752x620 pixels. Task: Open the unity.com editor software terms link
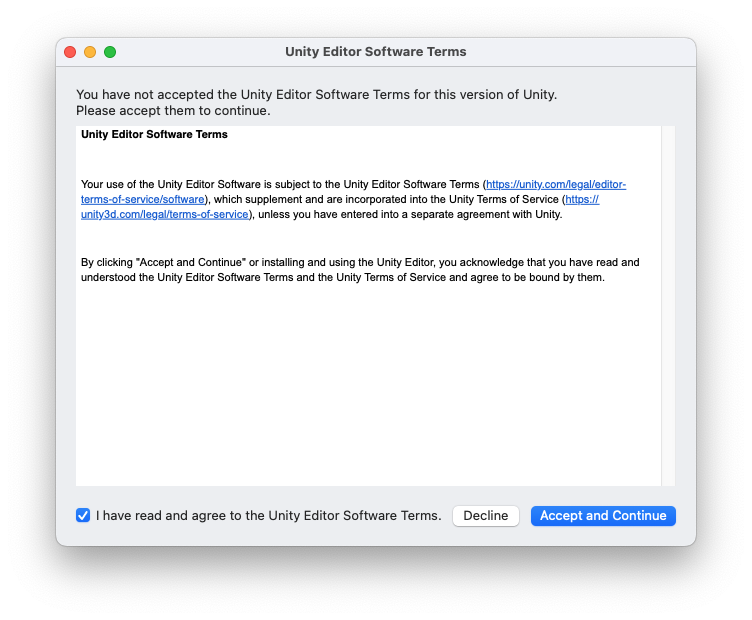pos(556,185)
